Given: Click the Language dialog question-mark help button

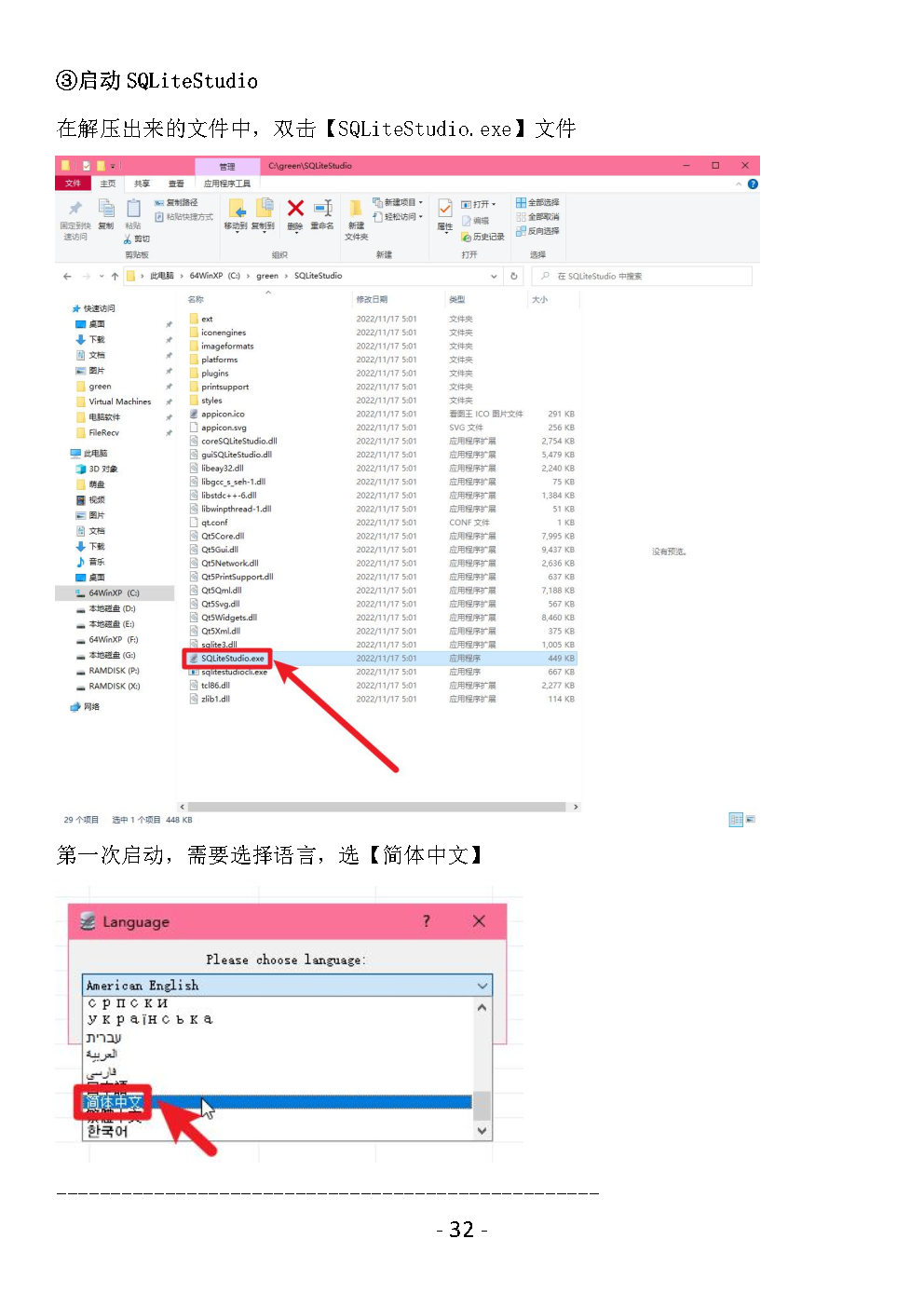Looking at the screenshot, I should pos(427,921).
